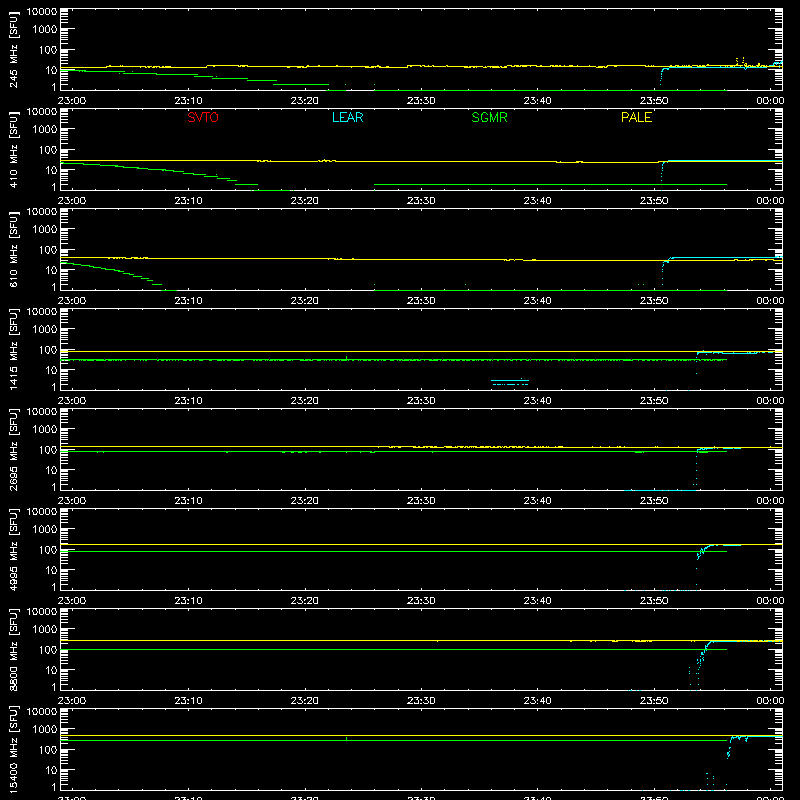Click 23:20 time label below 410 MHz panel
This screenshot has width=800, height=800.
point(305,201)
